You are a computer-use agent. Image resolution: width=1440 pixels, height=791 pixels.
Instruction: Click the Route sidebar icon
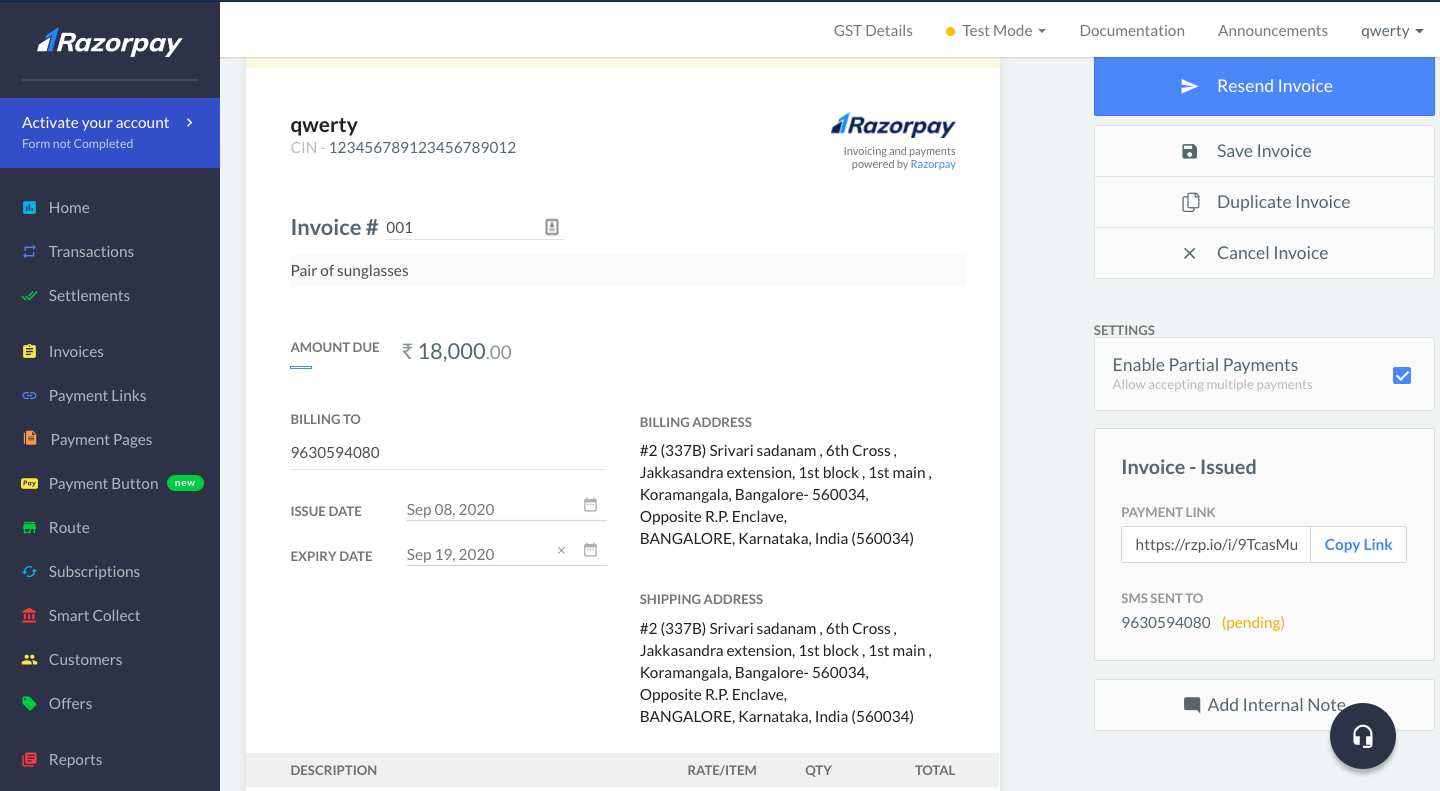(30, 528)
